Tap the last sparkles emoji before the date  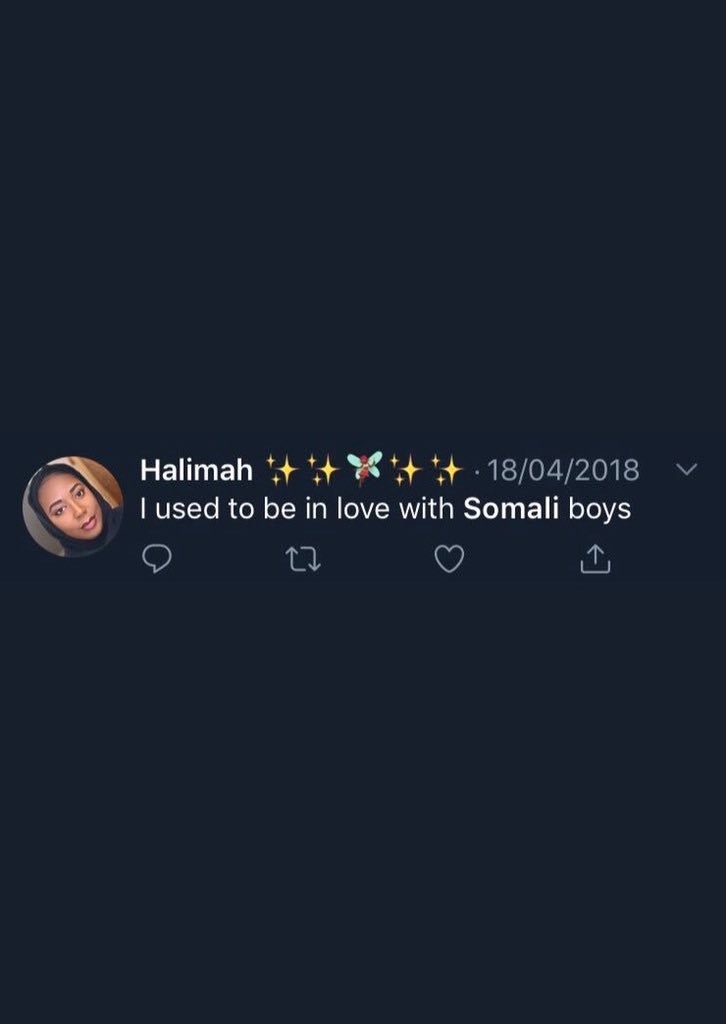click(447, 470)
